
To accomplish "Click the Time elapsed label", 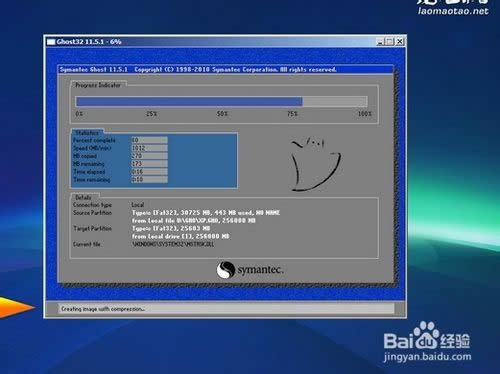I will [x=89, y=172].
